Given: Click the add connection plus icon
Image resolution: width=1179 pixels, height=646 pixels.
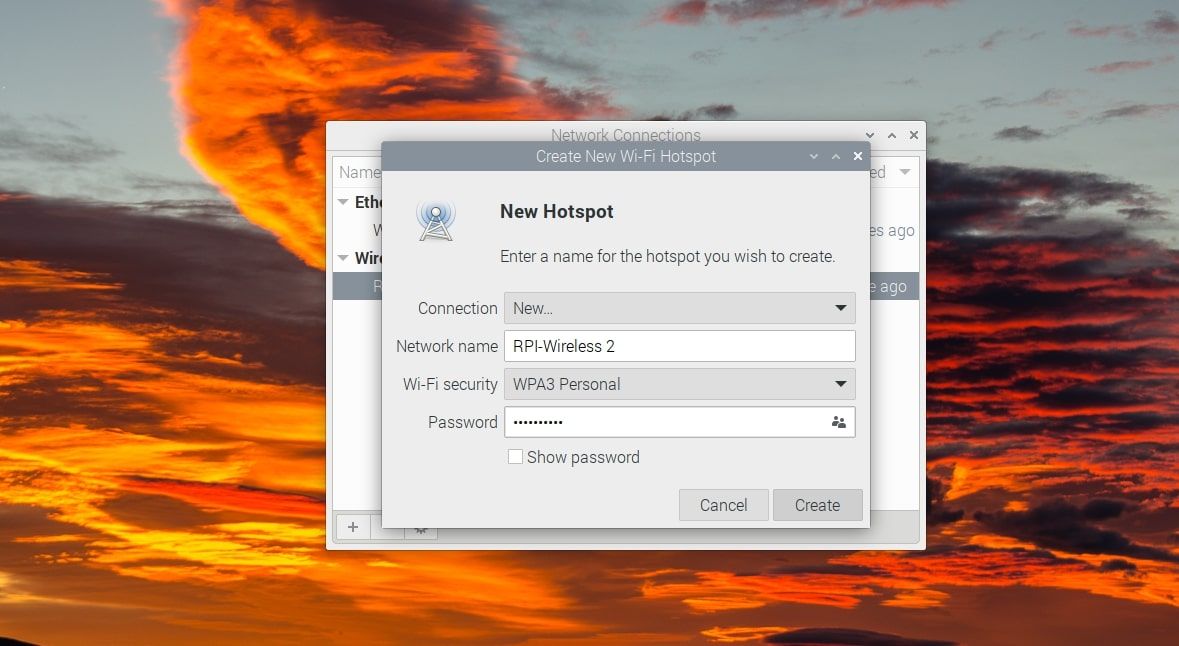Looking at the screenshot, I should click(353, 527).
